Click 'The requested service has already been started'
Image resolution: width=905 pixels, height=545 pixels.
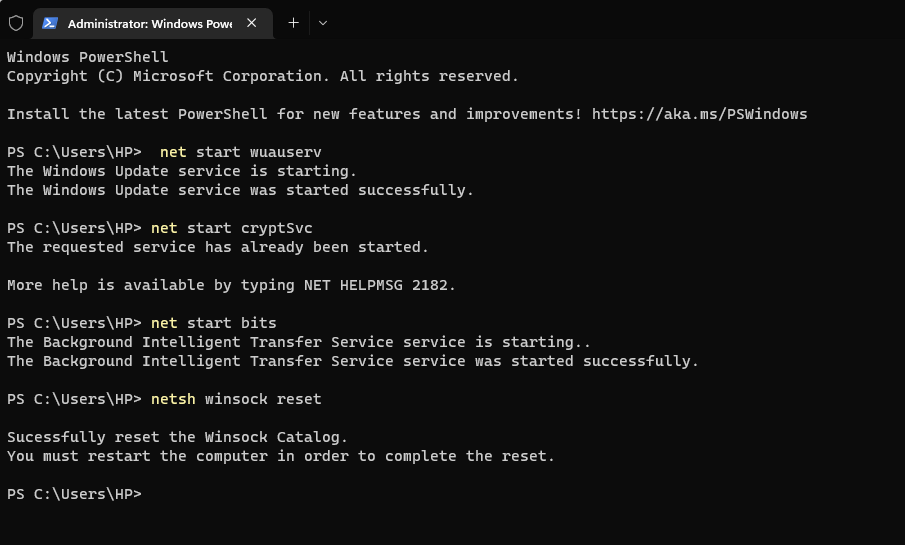217,247
